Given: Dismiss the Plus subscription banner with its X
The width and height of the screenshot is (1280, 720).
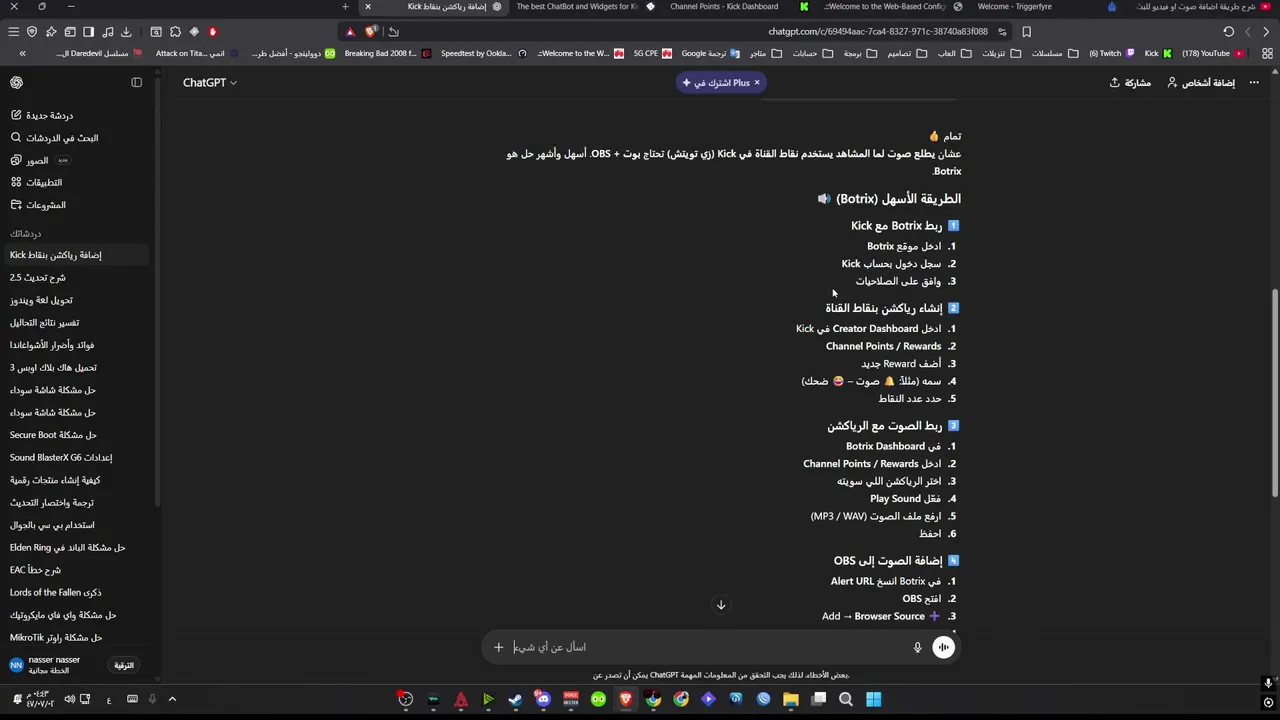Looking at the screenshot, I should click(x=757, y=83).
